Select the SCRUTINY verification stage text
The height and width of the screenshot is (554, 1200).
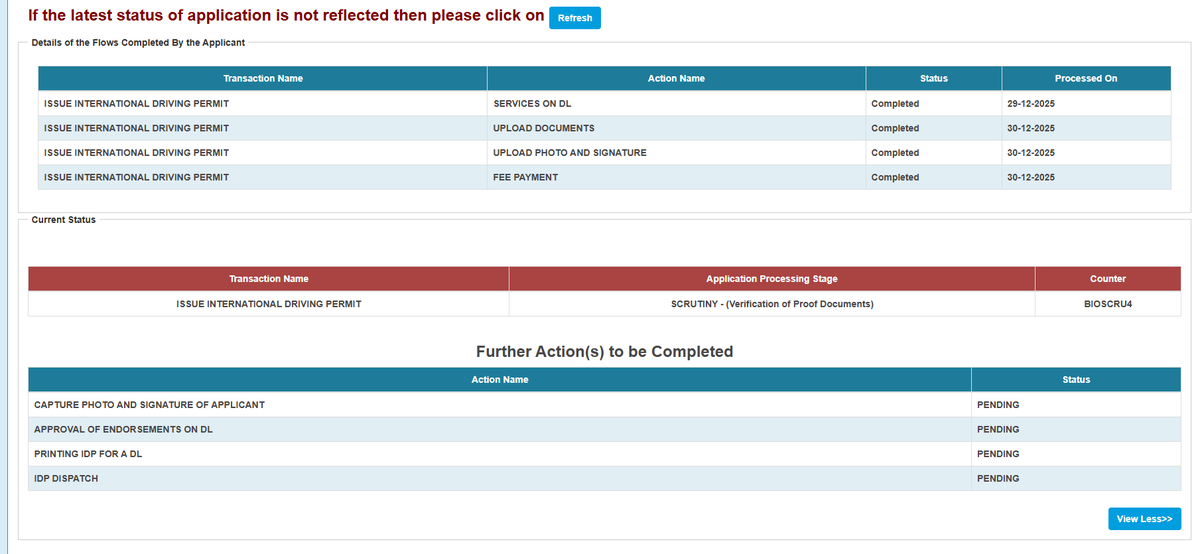[x=772, y=304]
